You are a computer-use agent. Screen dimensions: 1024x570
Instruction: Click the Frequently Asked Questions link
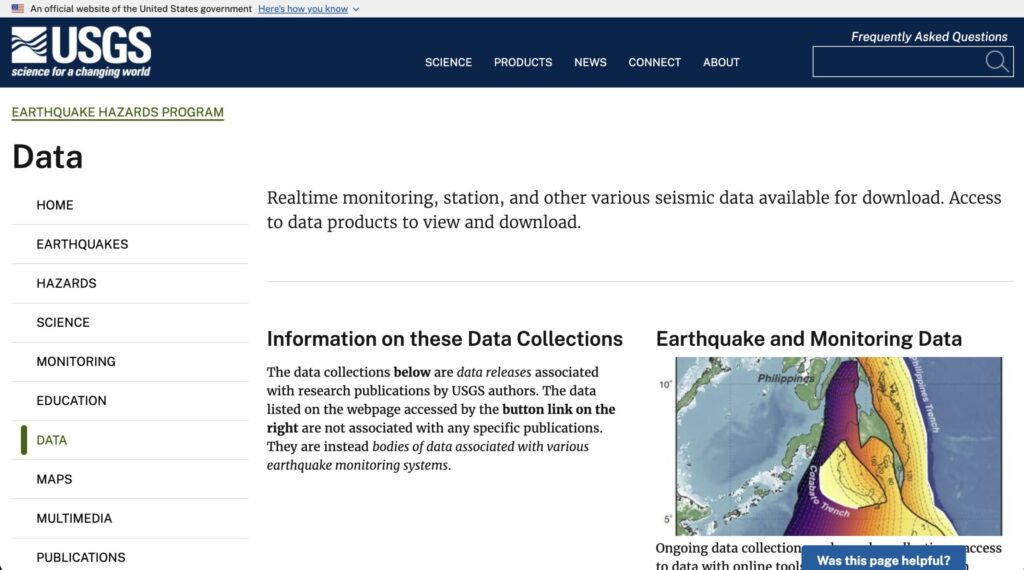929,37
